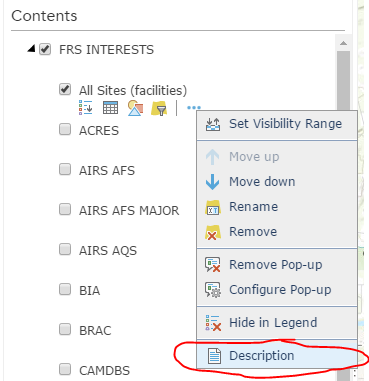The height and width of the screenshot is (381, 369).
Task: Click the FRS INTERESTS group label
Action: tap(106, 50)
